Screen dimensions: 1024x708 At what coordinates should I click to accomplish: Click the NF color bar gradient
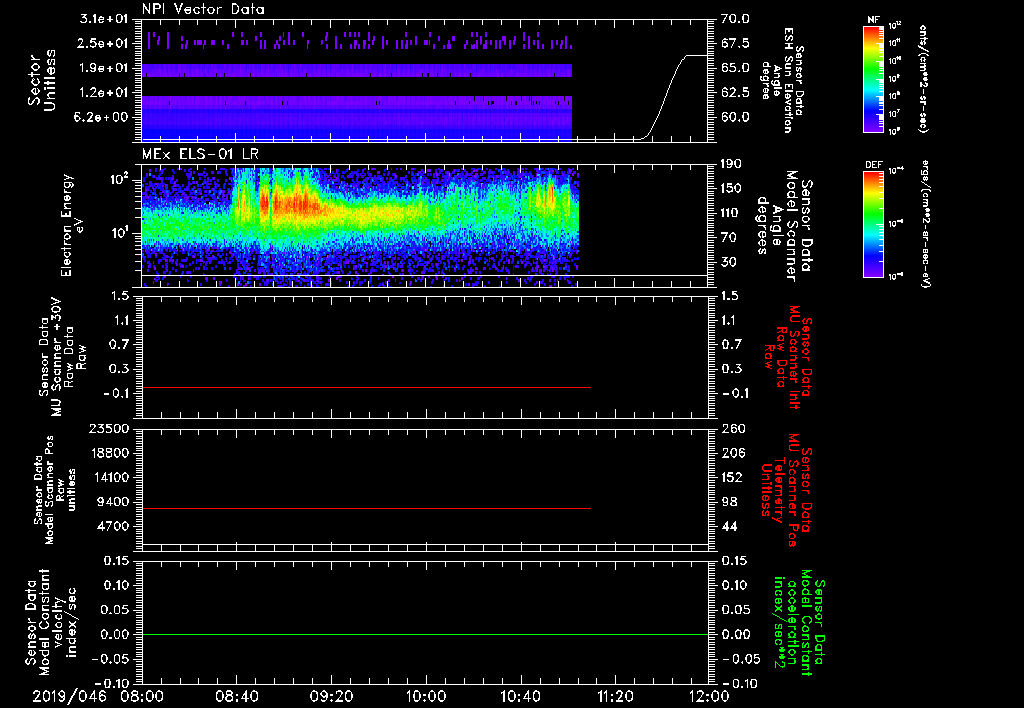(873, 78)
